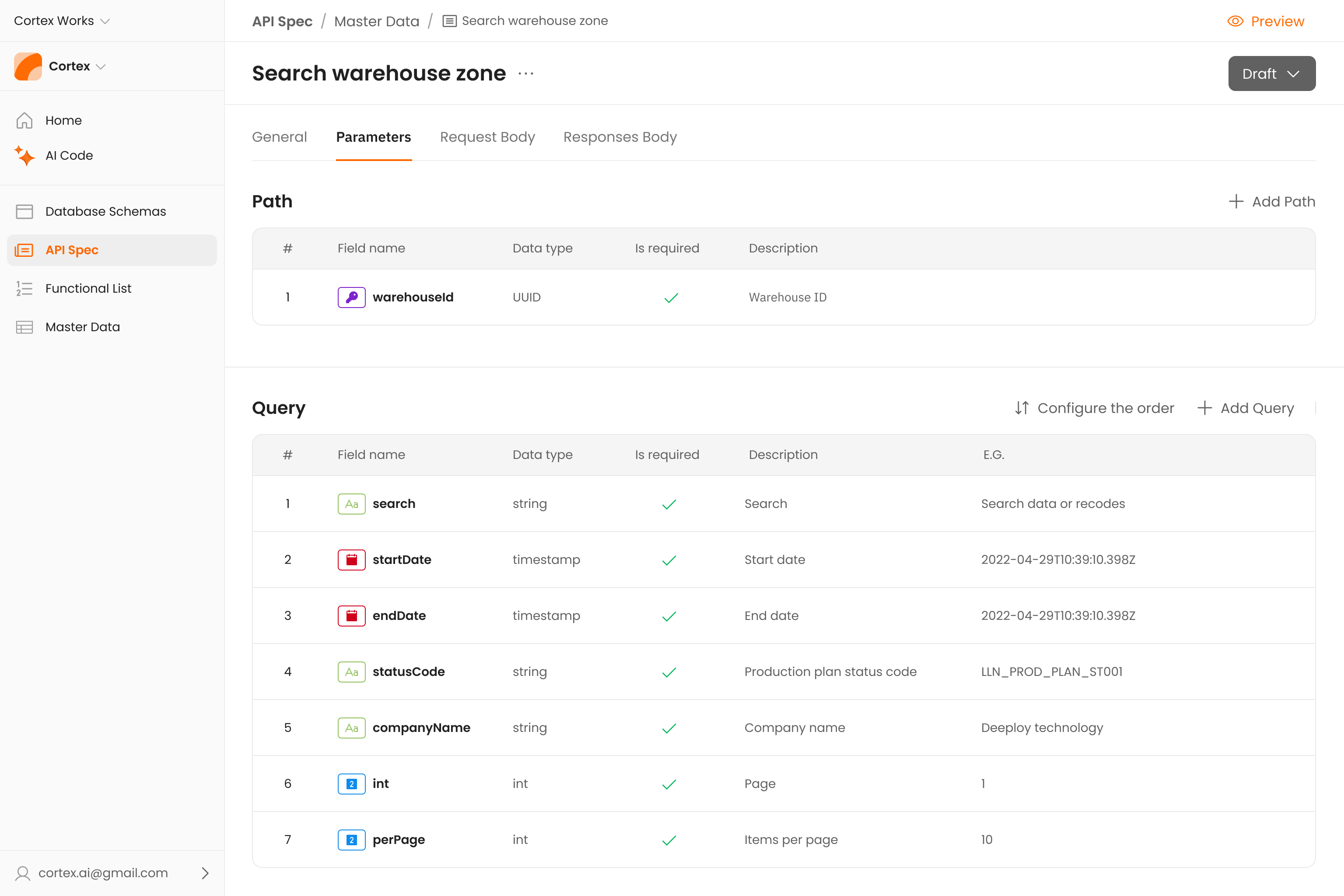Click the Home house icon in sidebar
This screenshot has width=1344, height=896.
click(24, 121)
